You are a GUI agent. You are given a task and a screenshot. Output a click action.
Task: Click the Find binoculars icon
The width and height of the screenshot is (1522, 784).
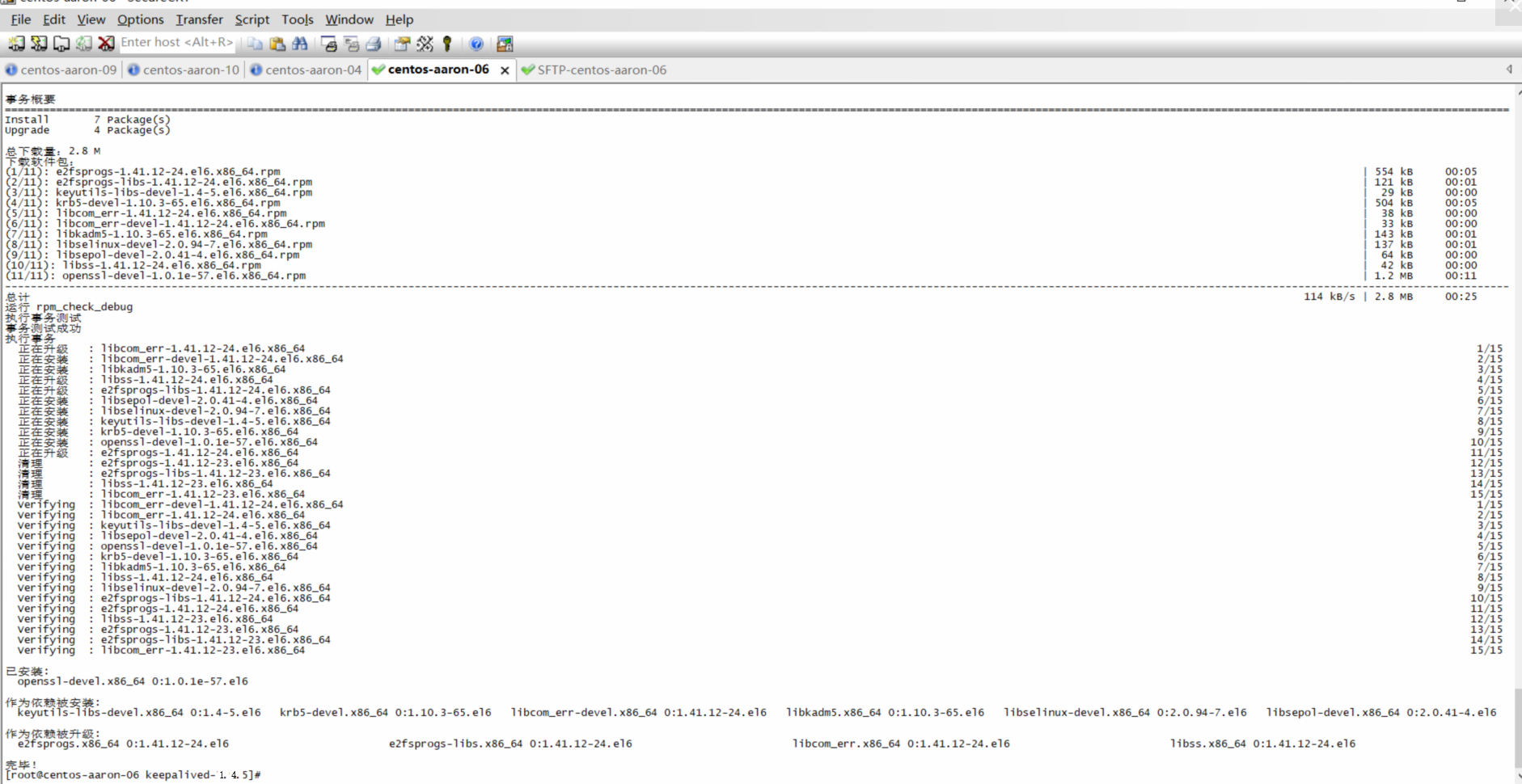coord(300,44)
